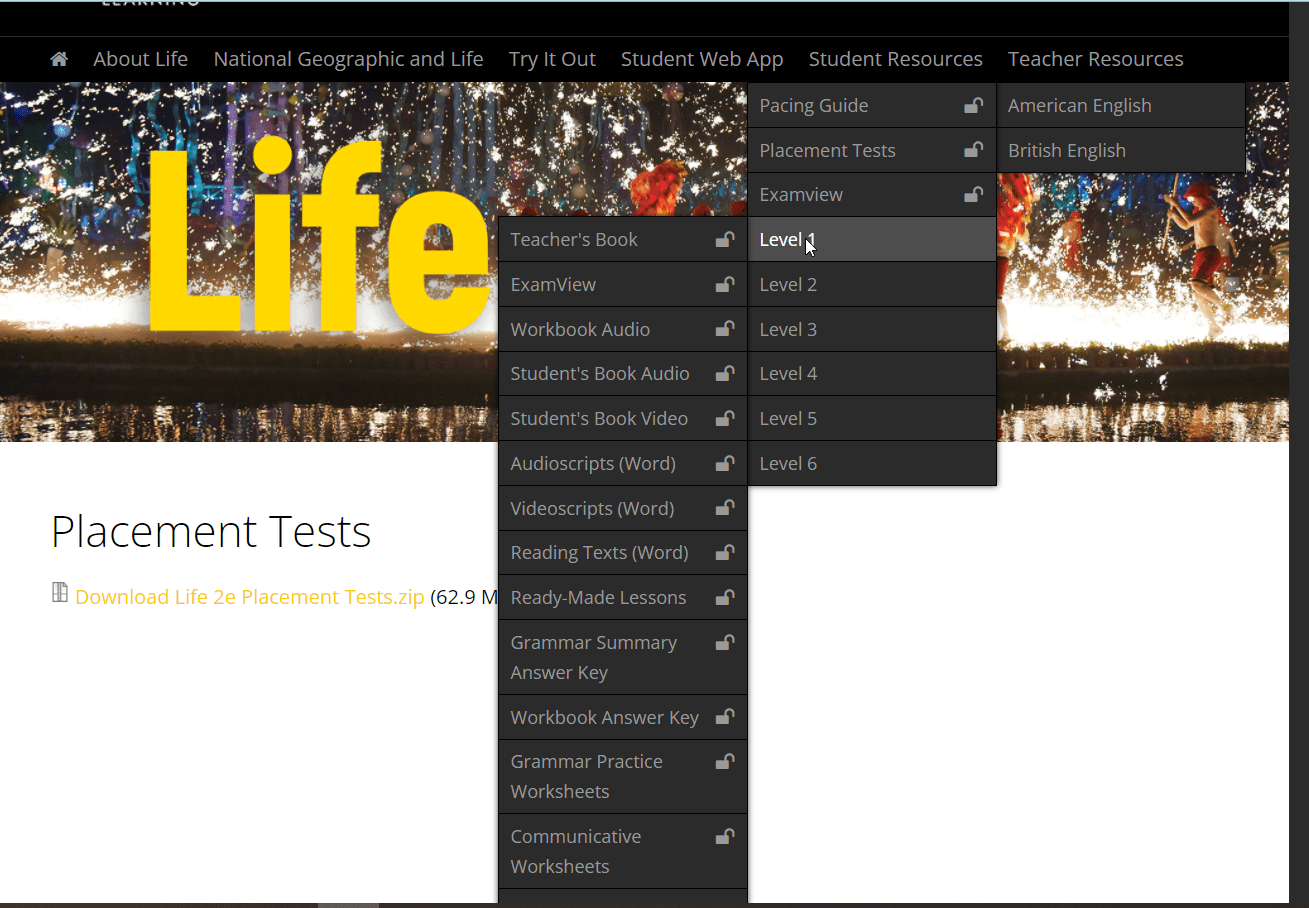Select British English

point(1067,150)
